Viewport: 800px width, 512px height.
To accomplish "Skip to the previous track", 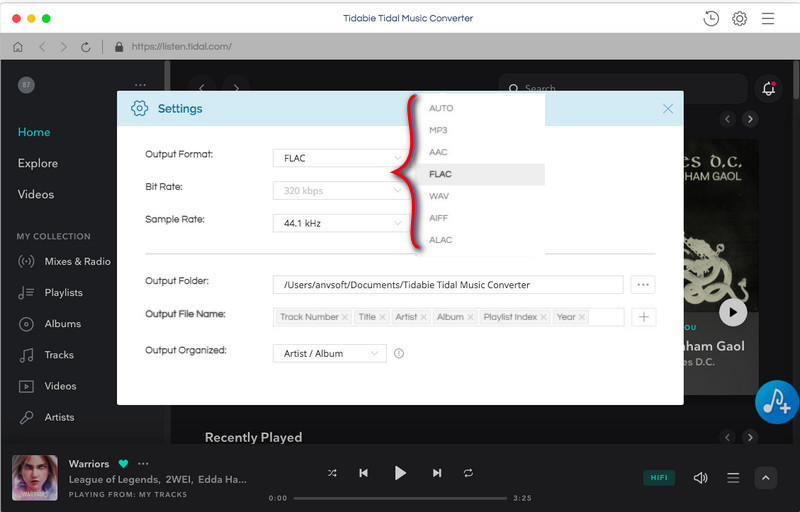I will pos(363,473).
